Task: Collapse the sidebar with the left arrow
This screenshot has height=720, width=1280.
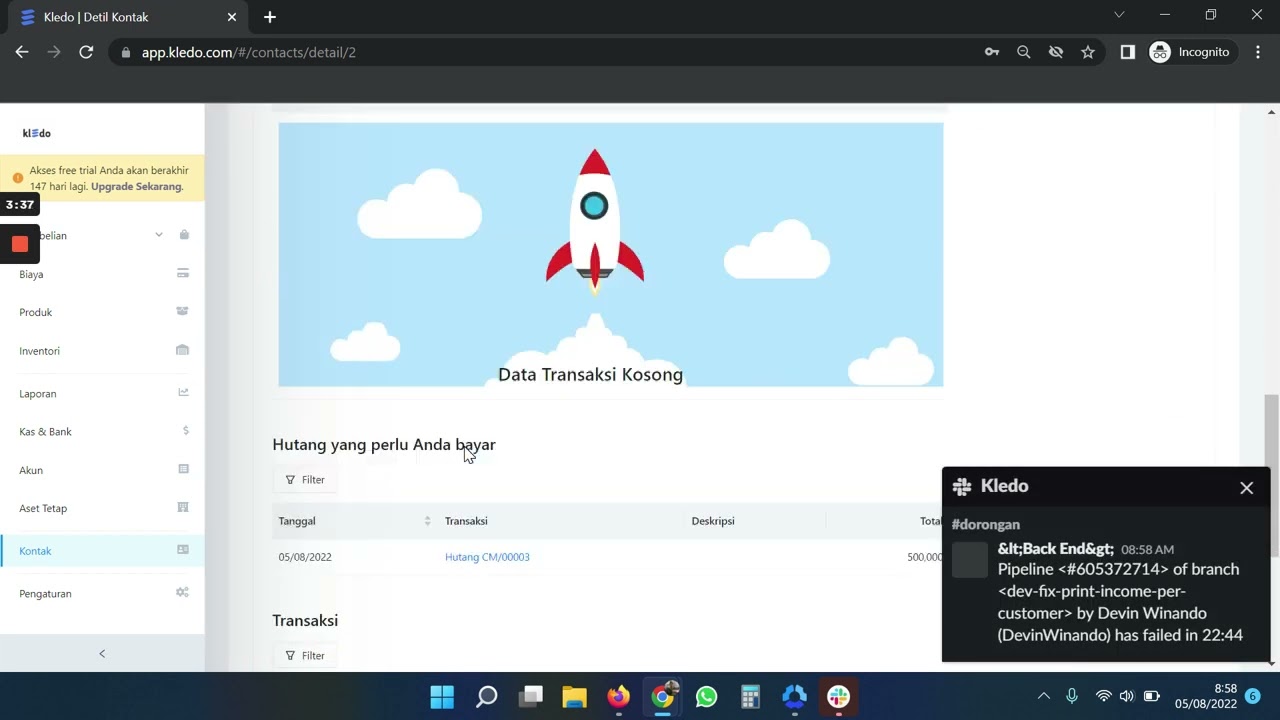Action: pyautogui.click(x=102, y=654)
